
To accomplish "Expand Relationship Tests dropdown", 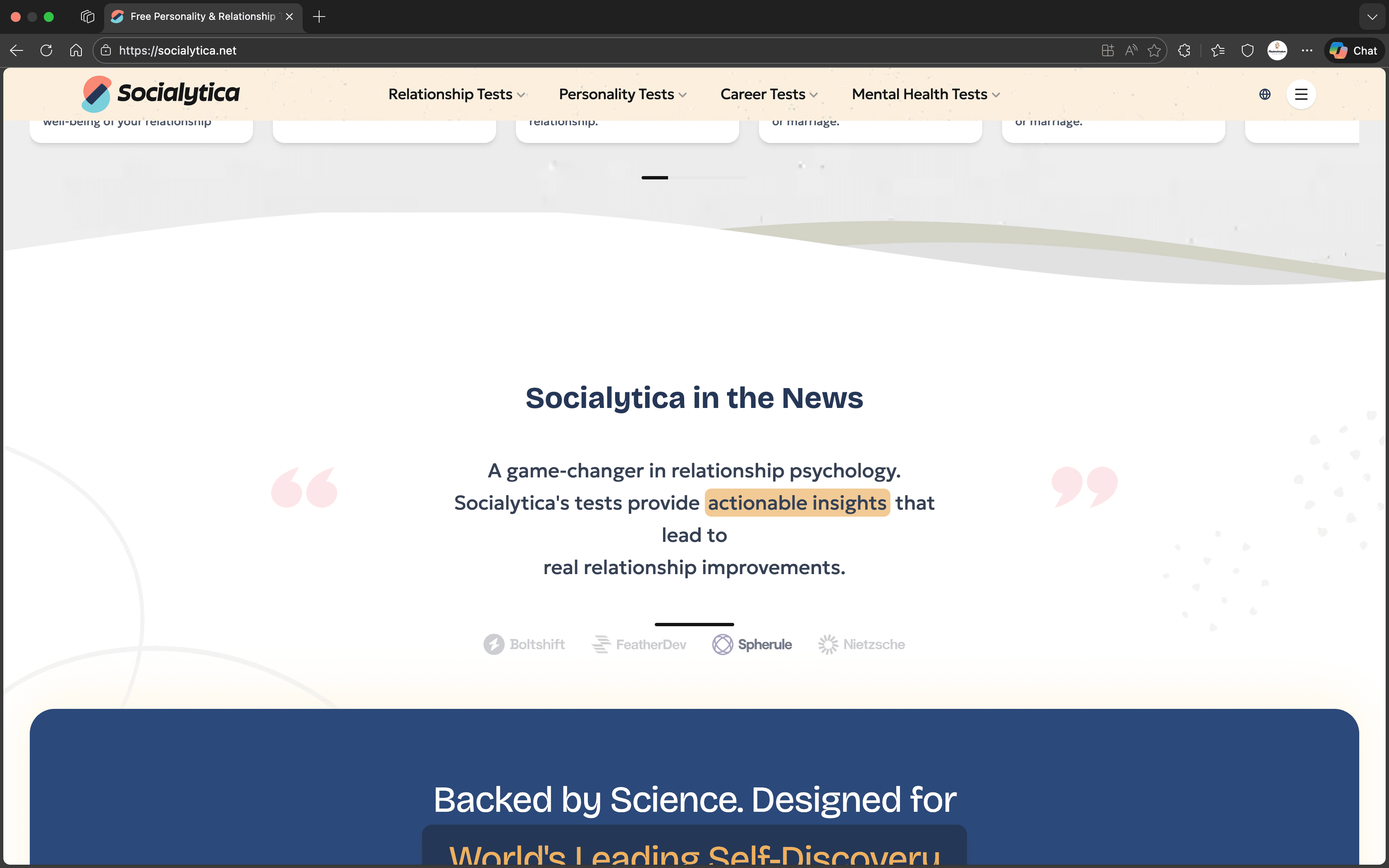I will click(456, 94).
